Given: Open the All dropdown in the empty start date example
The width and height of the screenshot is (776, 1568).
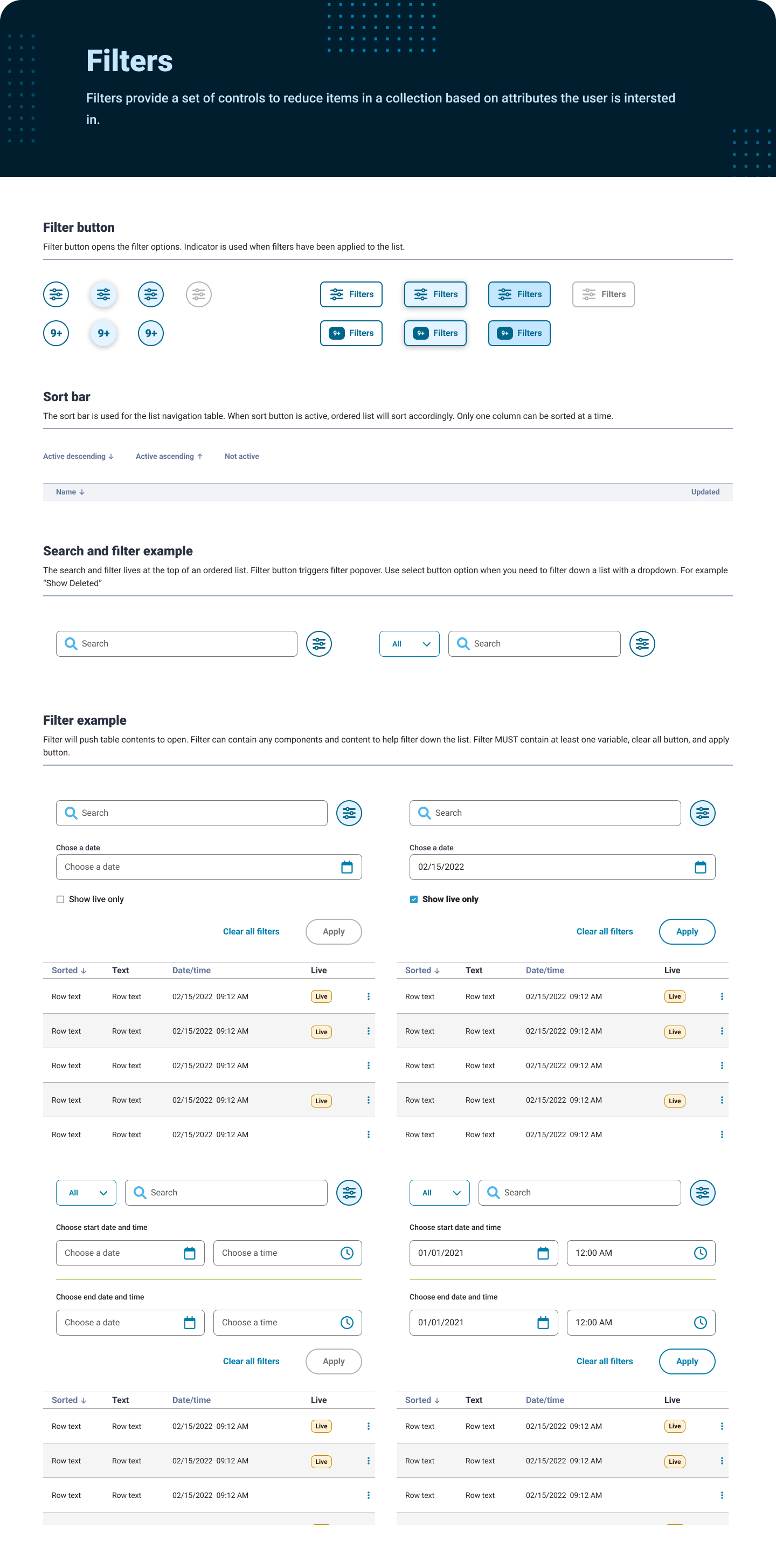Looking at the screenshot, I should click(x=86, y=1193).
